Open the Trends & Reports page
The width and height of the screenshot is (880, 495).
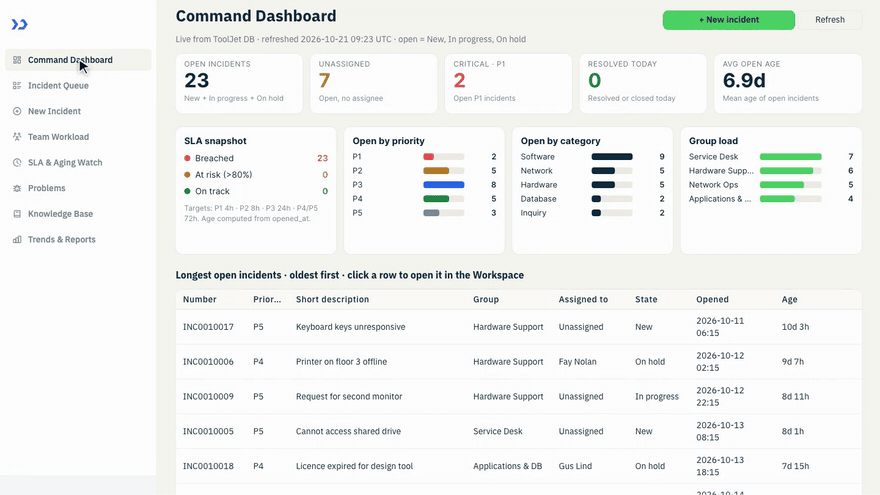78,239
